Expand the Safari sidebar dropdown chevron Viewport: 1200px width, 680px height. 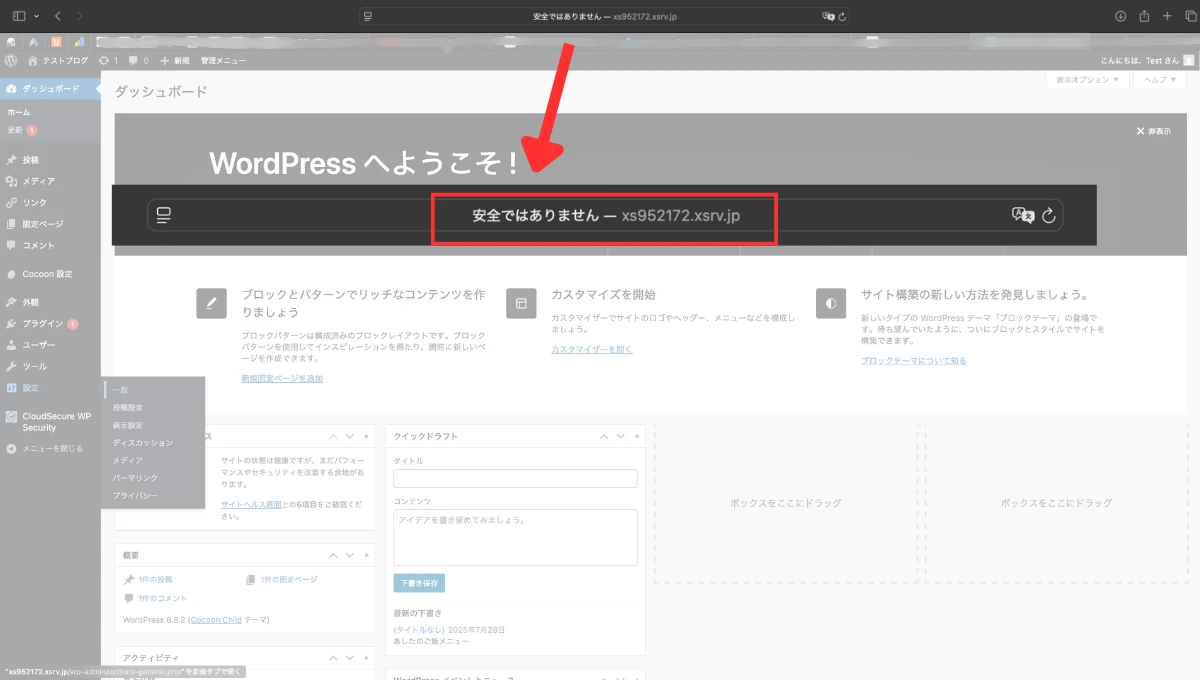pyautogui.click(x=37, y=16)
